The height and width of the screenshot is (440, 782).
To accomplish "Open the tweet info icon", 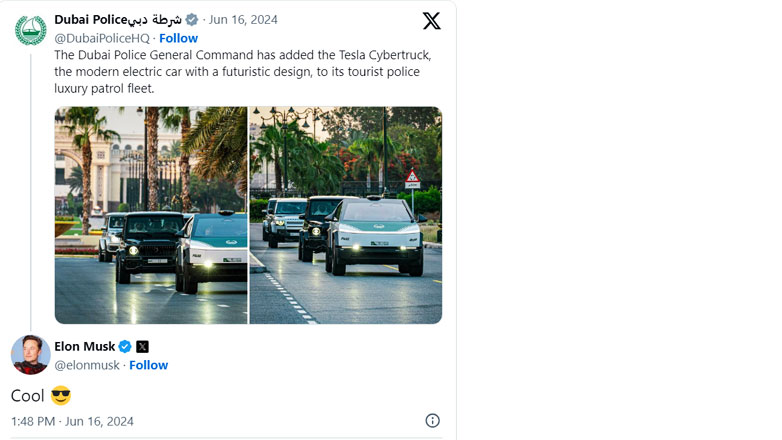I will (x=432, y=421).
